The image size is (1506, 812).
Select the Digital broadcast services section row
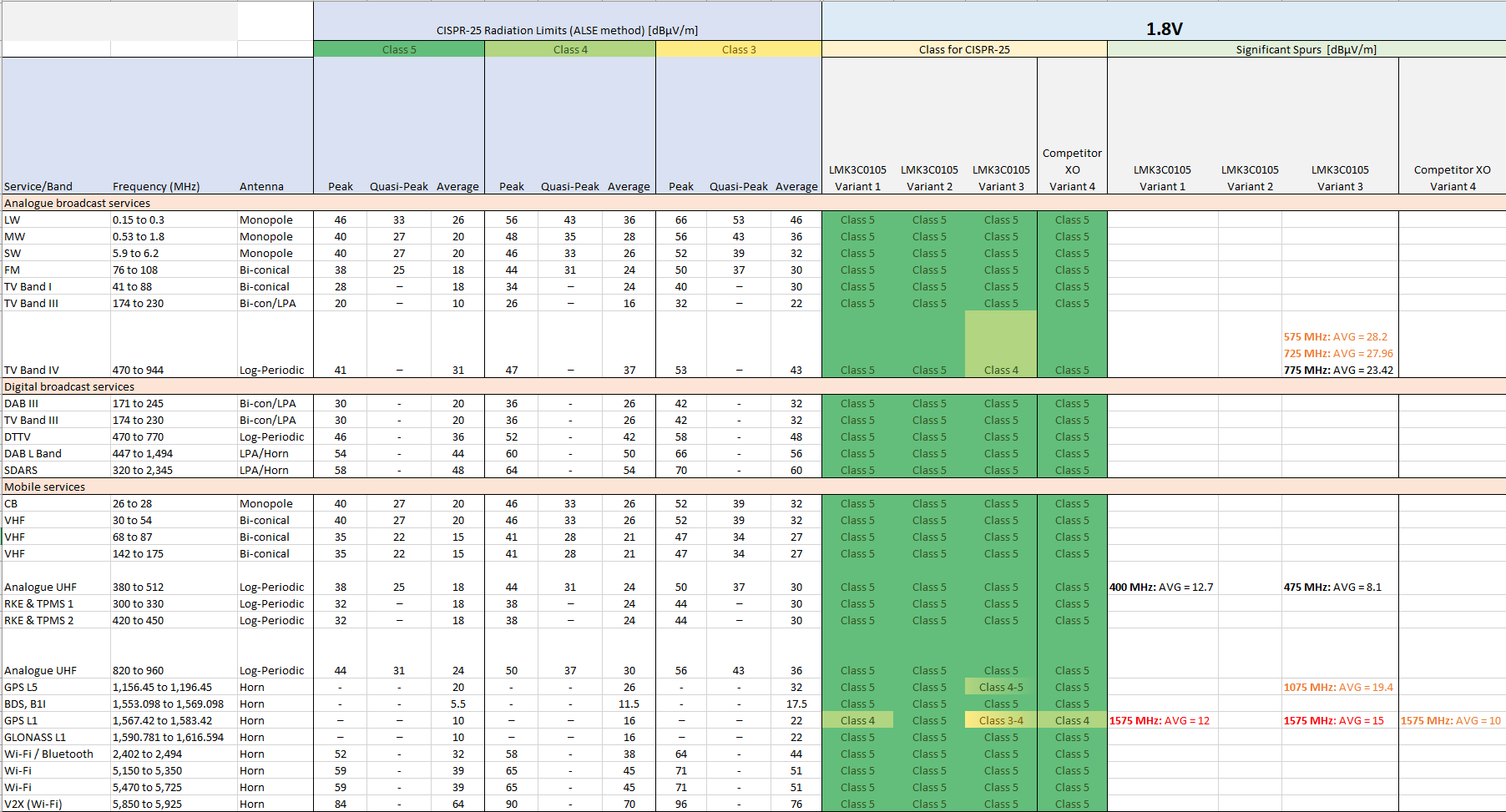point(69,386)
